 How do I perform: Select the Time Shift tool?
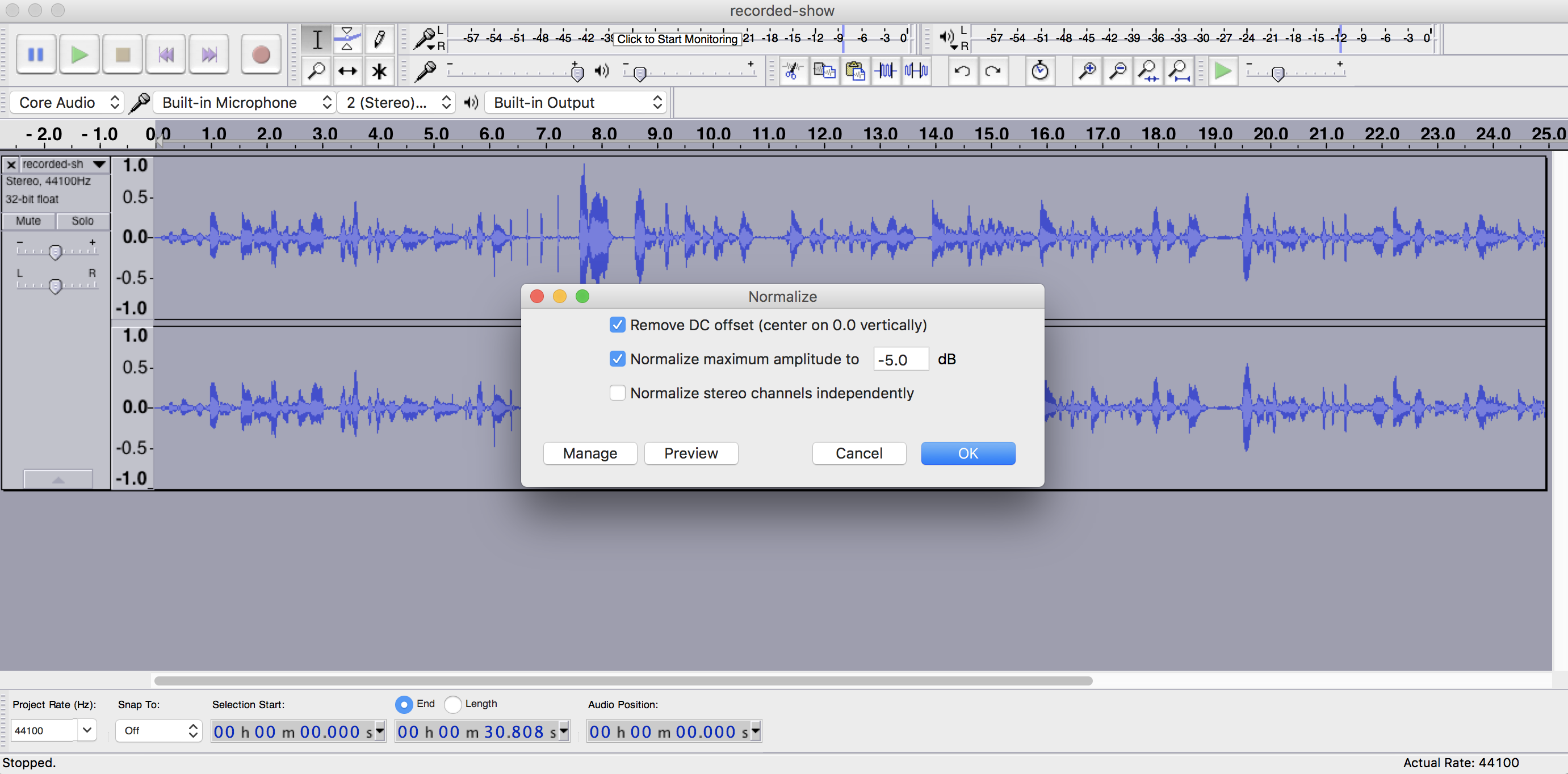point(347,71)
